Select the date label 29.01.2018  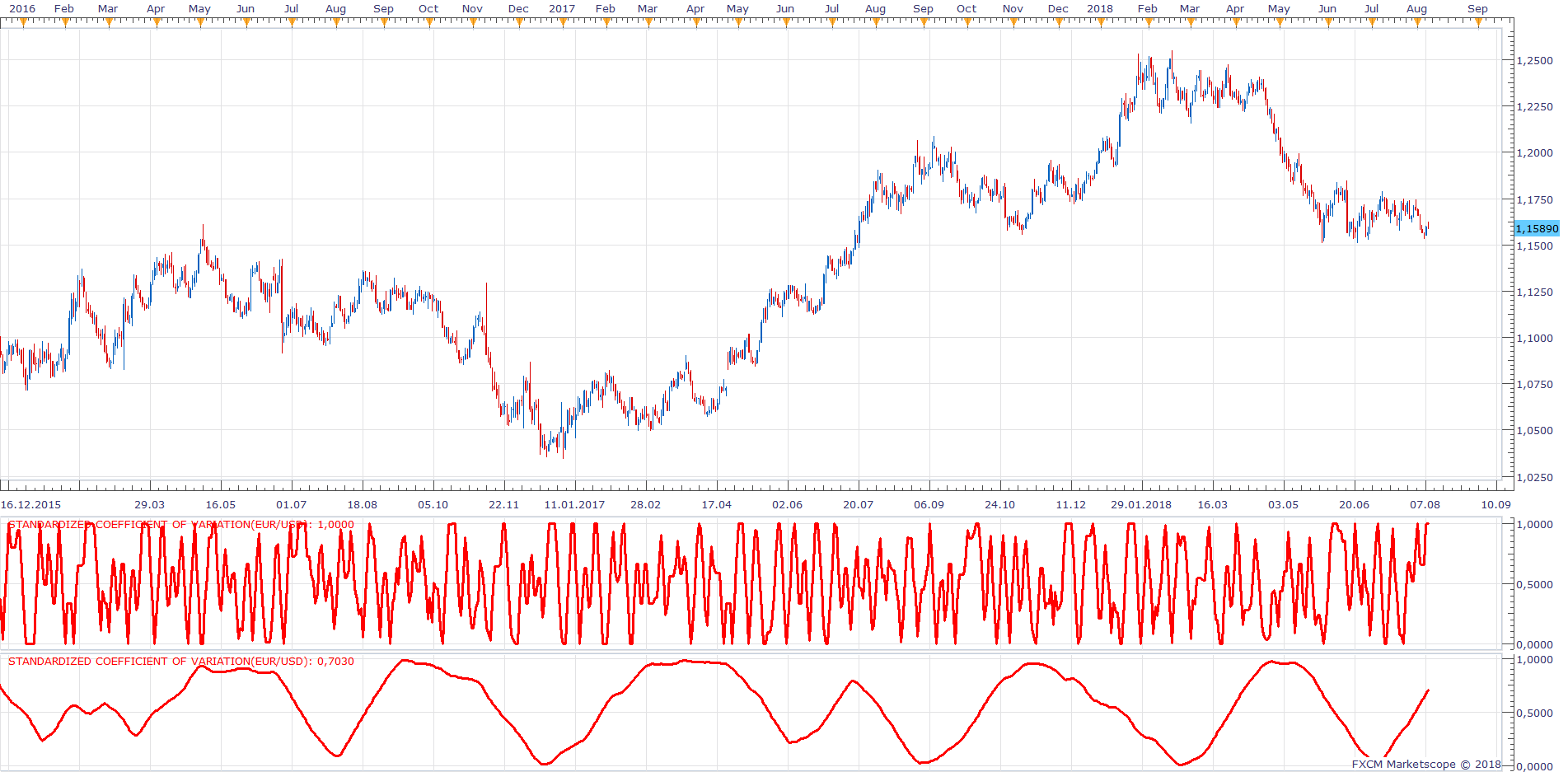pos(1141,504)
